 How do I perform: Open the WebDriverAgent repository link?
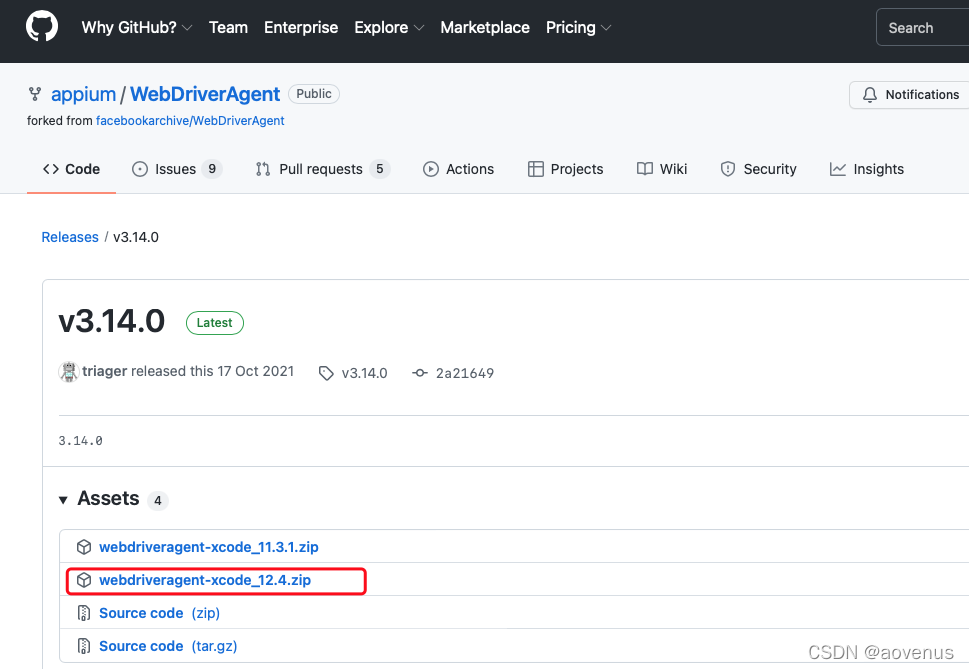point(205,95)
